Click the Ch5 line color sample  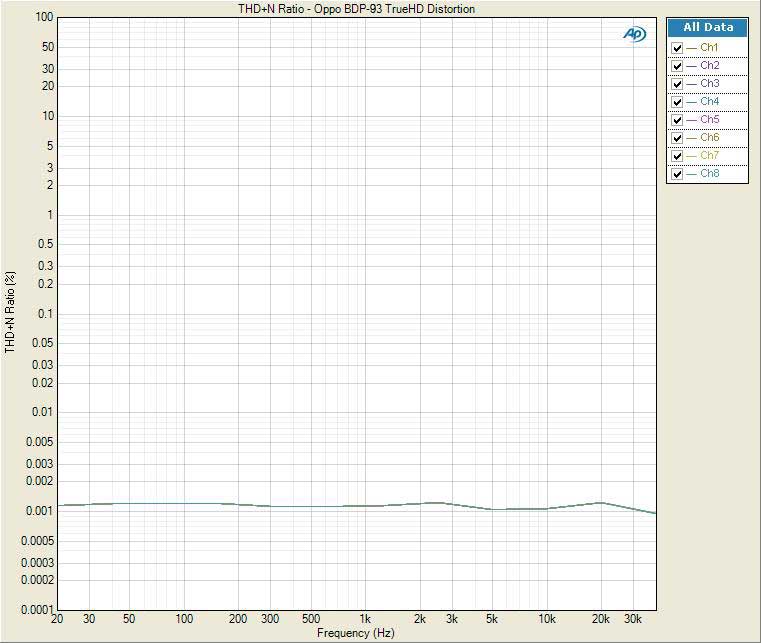(692, 120)
